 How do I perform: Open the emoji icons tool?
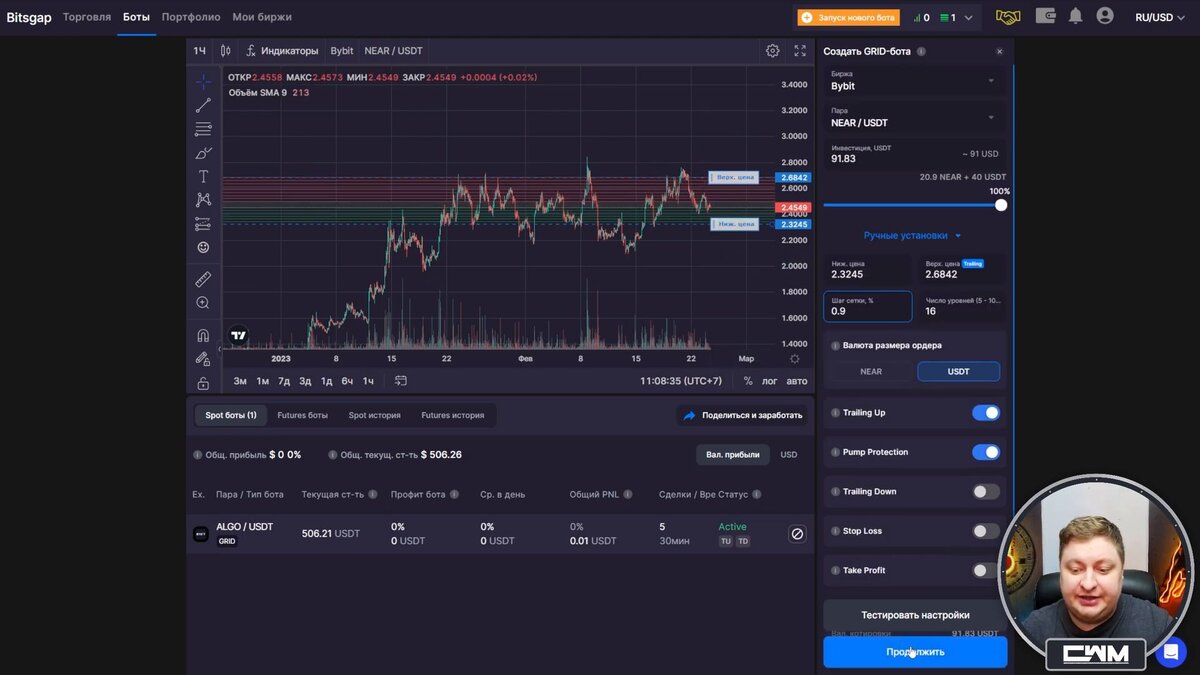pos(203,247)
